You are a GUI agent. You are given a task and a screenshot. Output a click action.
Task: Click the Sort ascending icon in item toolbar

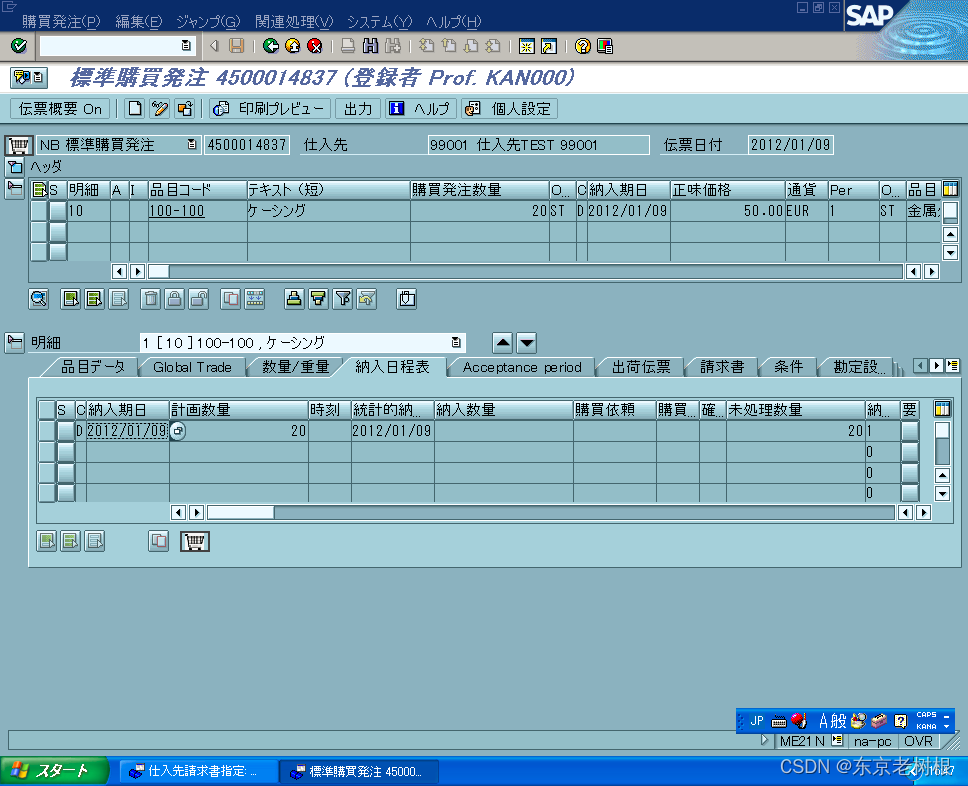294,299
